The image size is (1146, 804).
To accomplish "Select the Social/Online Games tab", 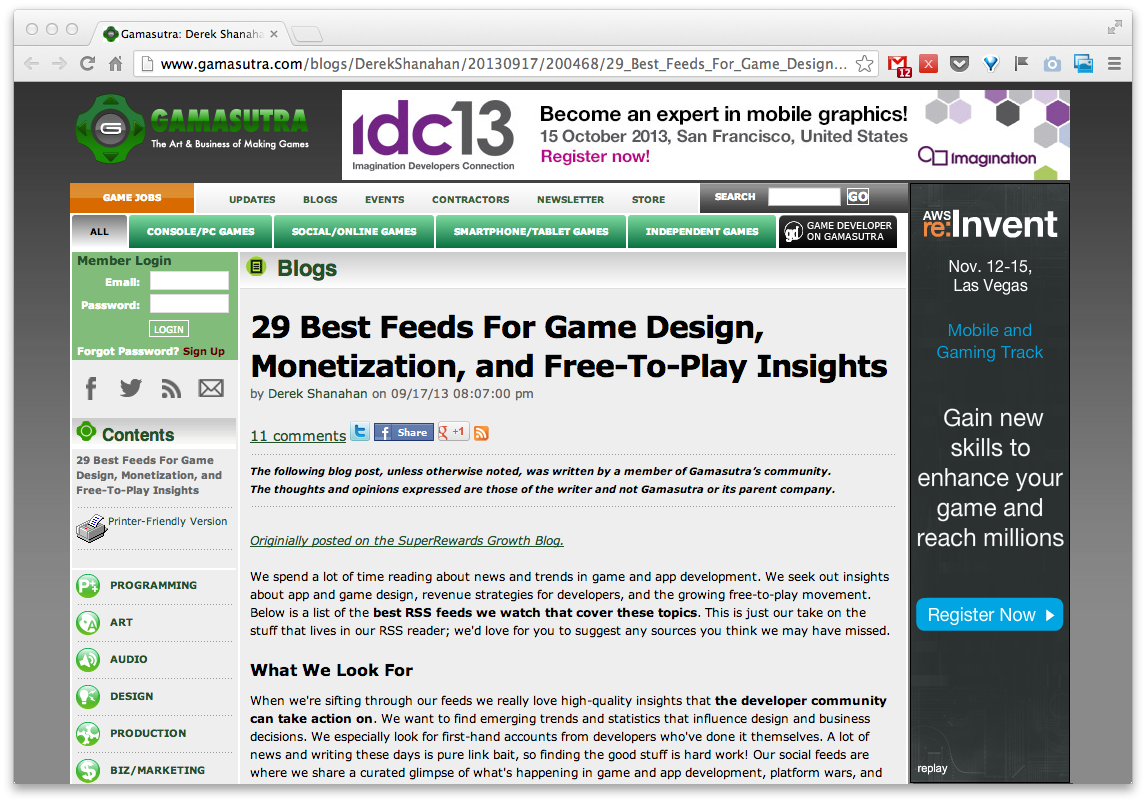I will coord(354,232).
